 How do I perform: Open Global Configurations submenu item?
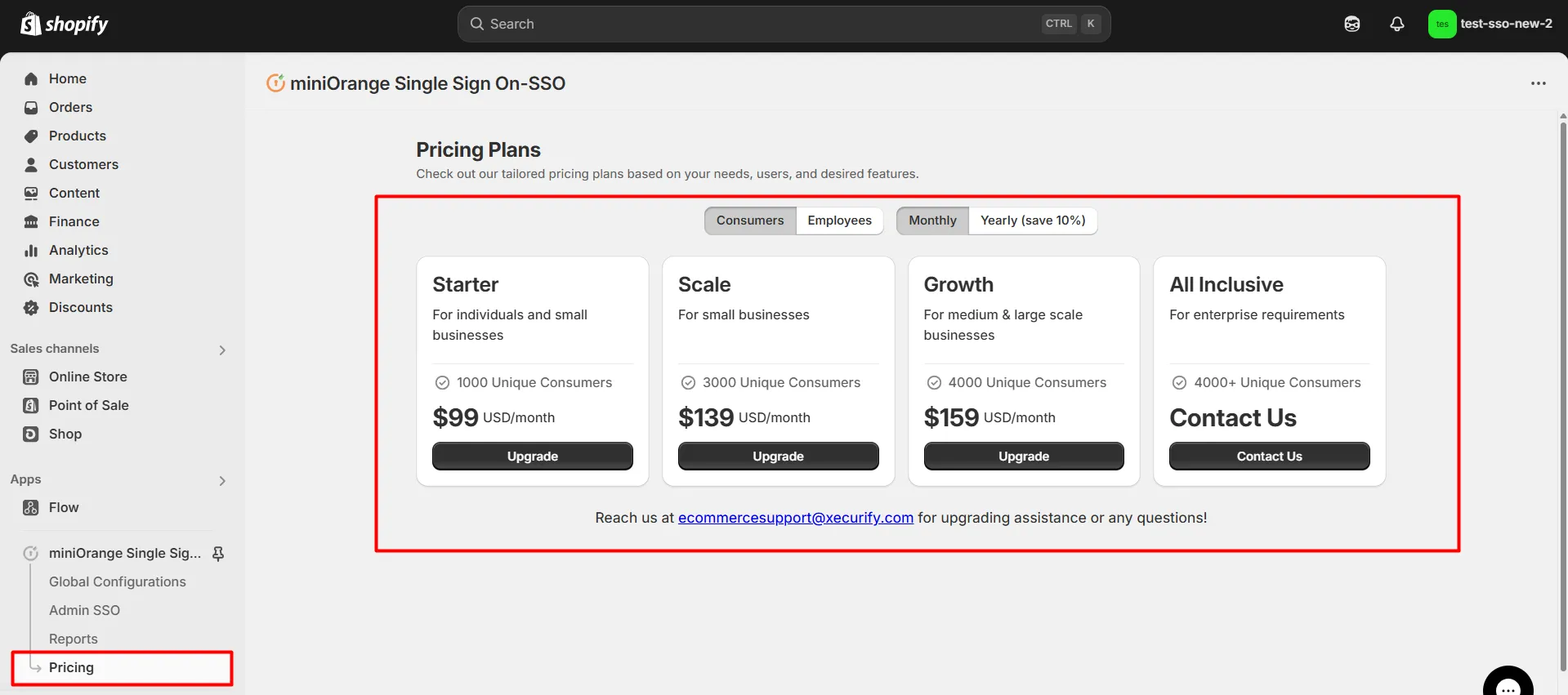(118, 581)
